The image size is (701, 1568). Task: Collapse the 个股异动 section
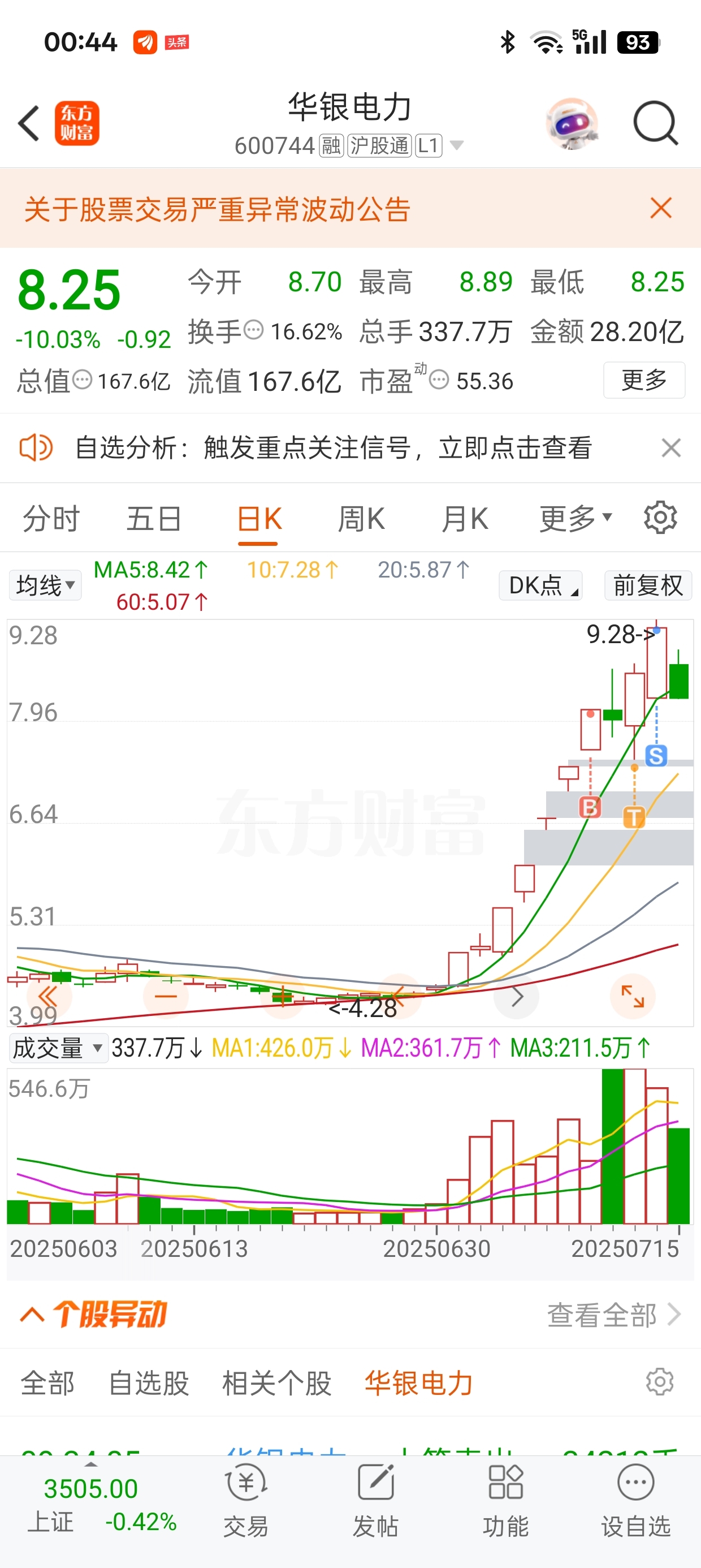tap(32, 1315)
